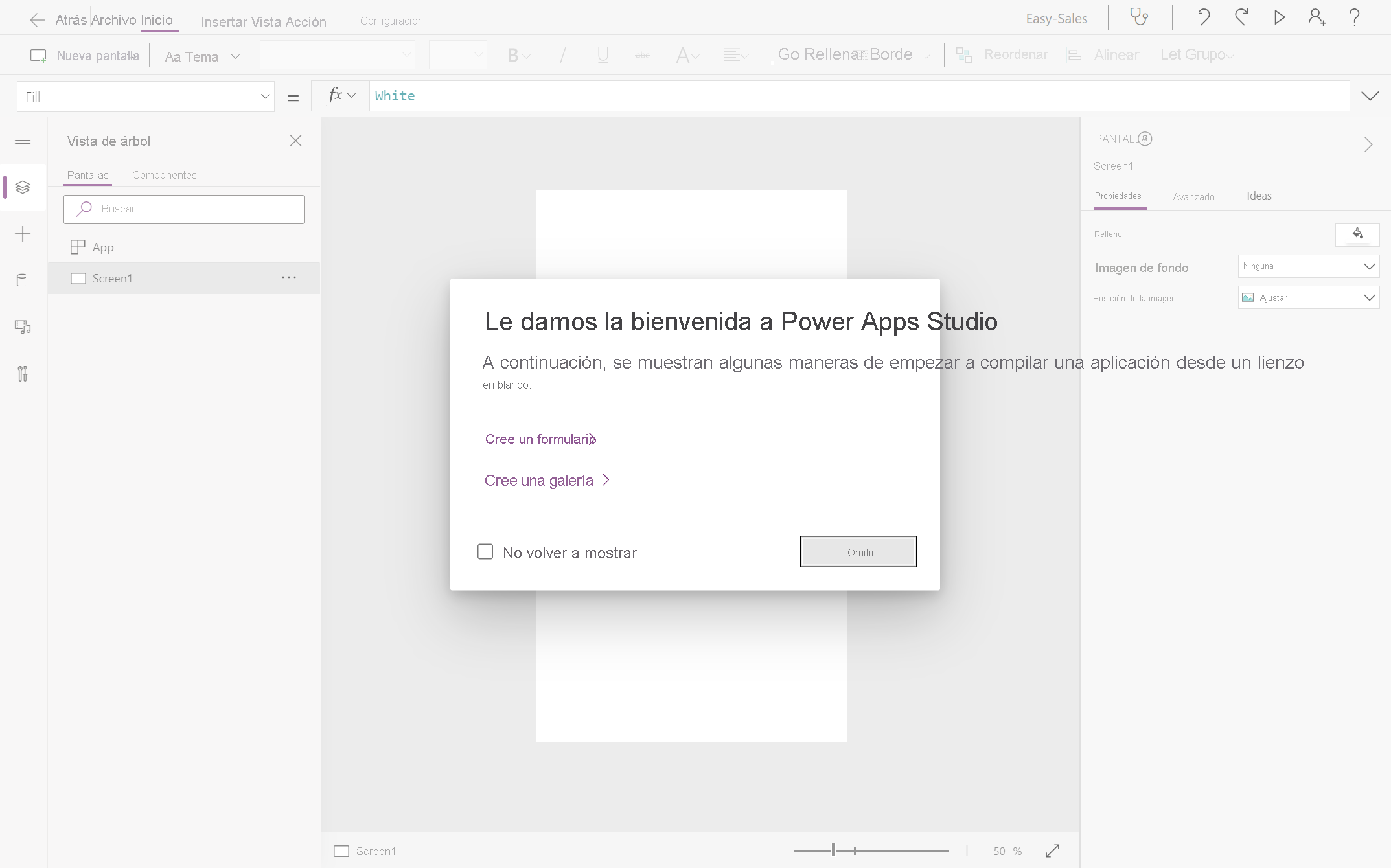This screenshot has height=868, width=1391.
Task: Open the Relleno fill color swatch
Action: [1357, 234]
